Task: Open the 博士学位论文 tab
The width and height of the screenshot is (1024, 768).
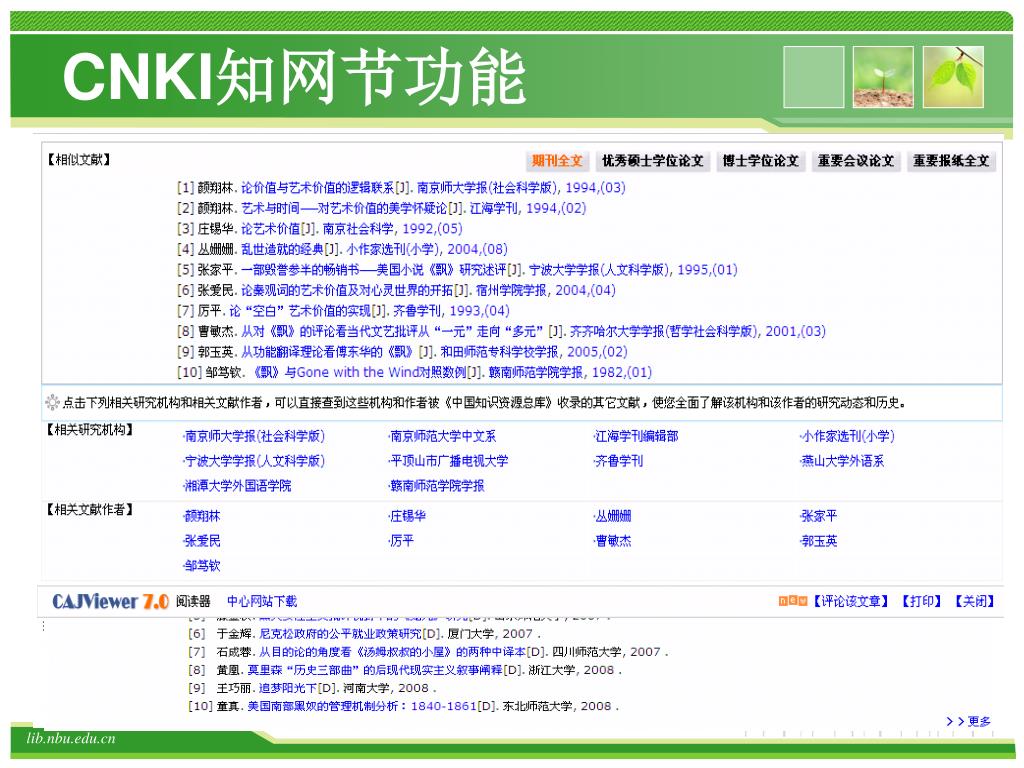Action: (760, 161)
